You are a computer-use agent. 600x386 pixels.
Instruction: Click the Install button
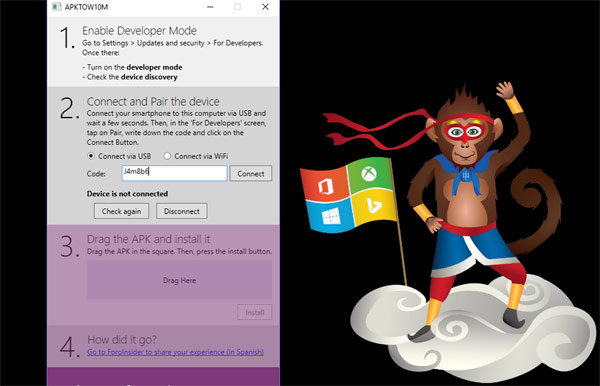click(x=254, y=312)
